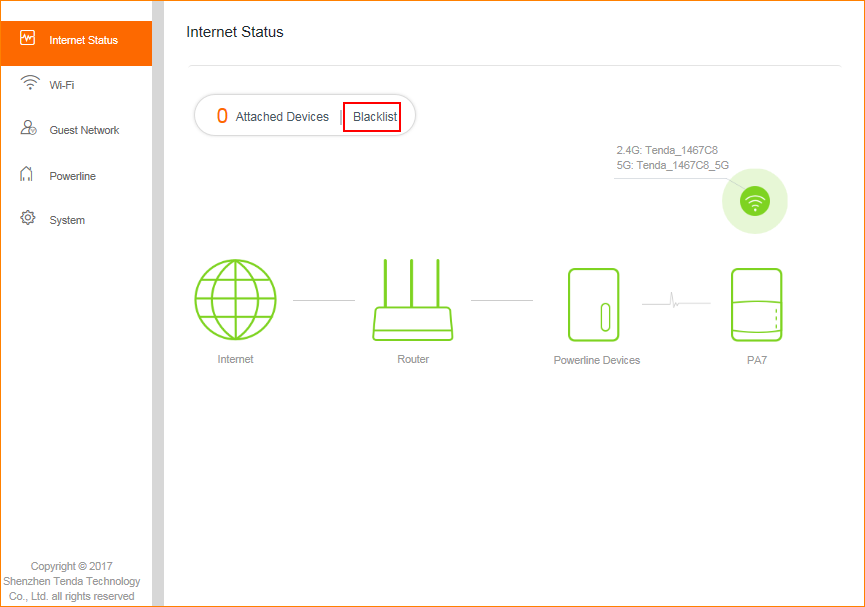Select the Router icon with antennas
This screenshot has width=865, height=607.
coord(412,300)
